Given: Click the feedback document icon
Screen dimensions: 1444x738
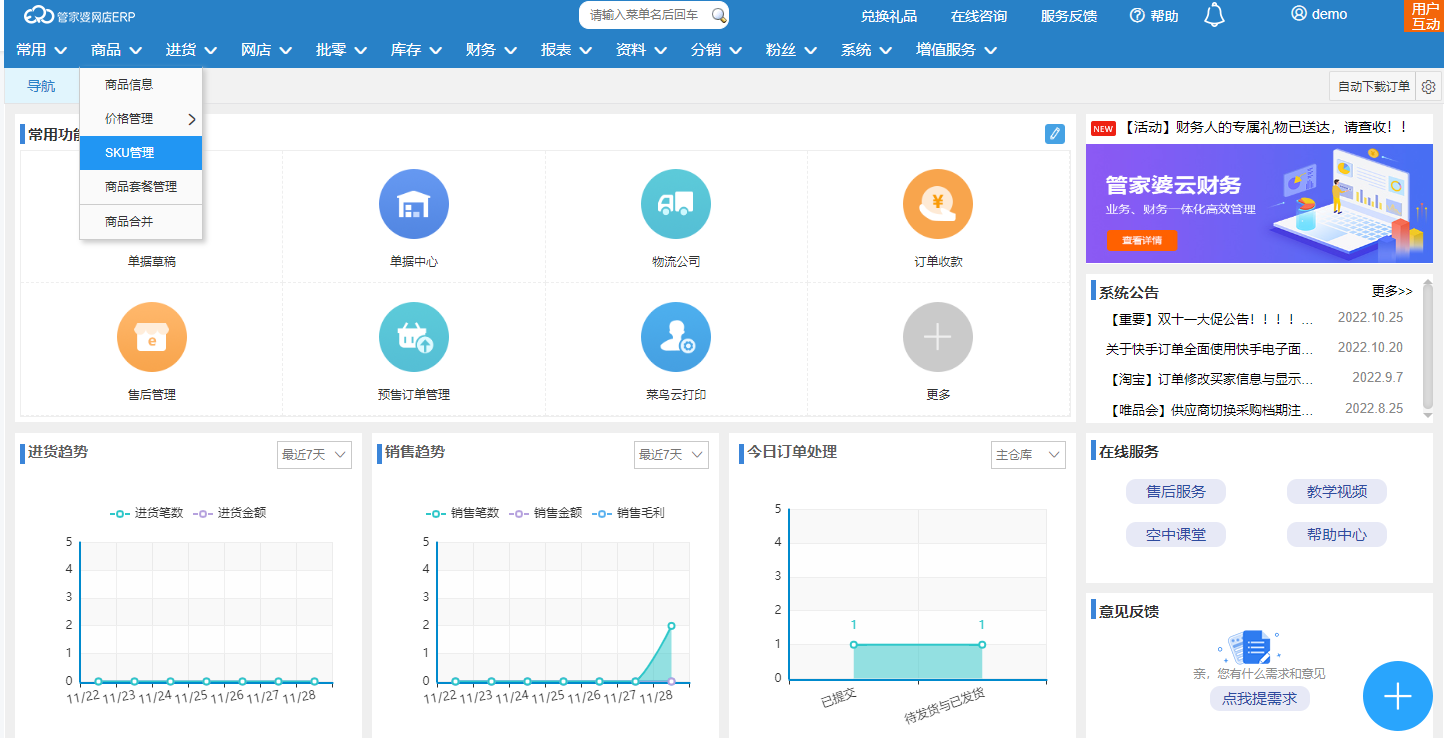Looking at the screenshot, I should pyautogui.click(x=1250, y=648).
